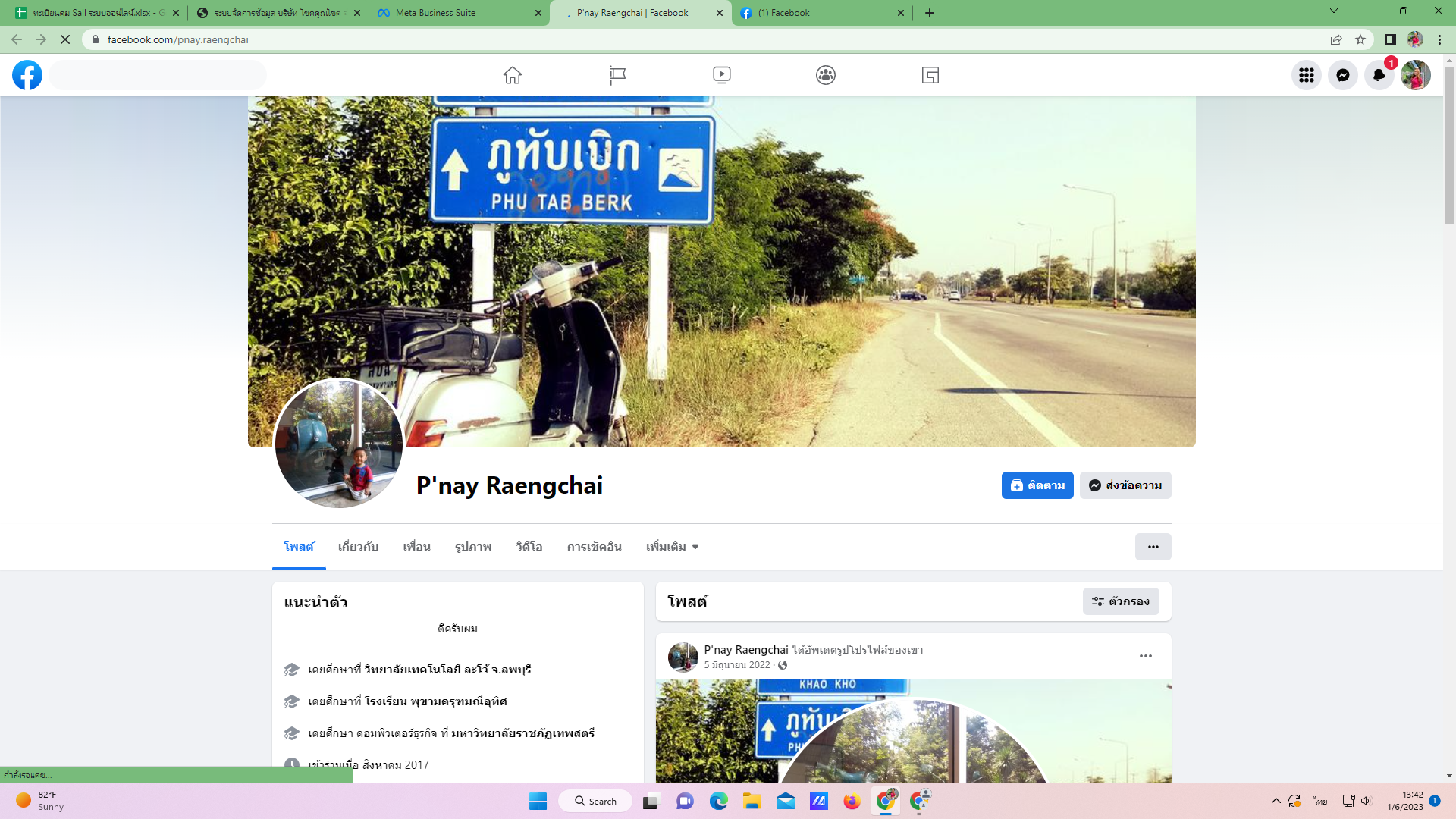
Task: Open the Gaming icon in top navigation
Action: 930,75
